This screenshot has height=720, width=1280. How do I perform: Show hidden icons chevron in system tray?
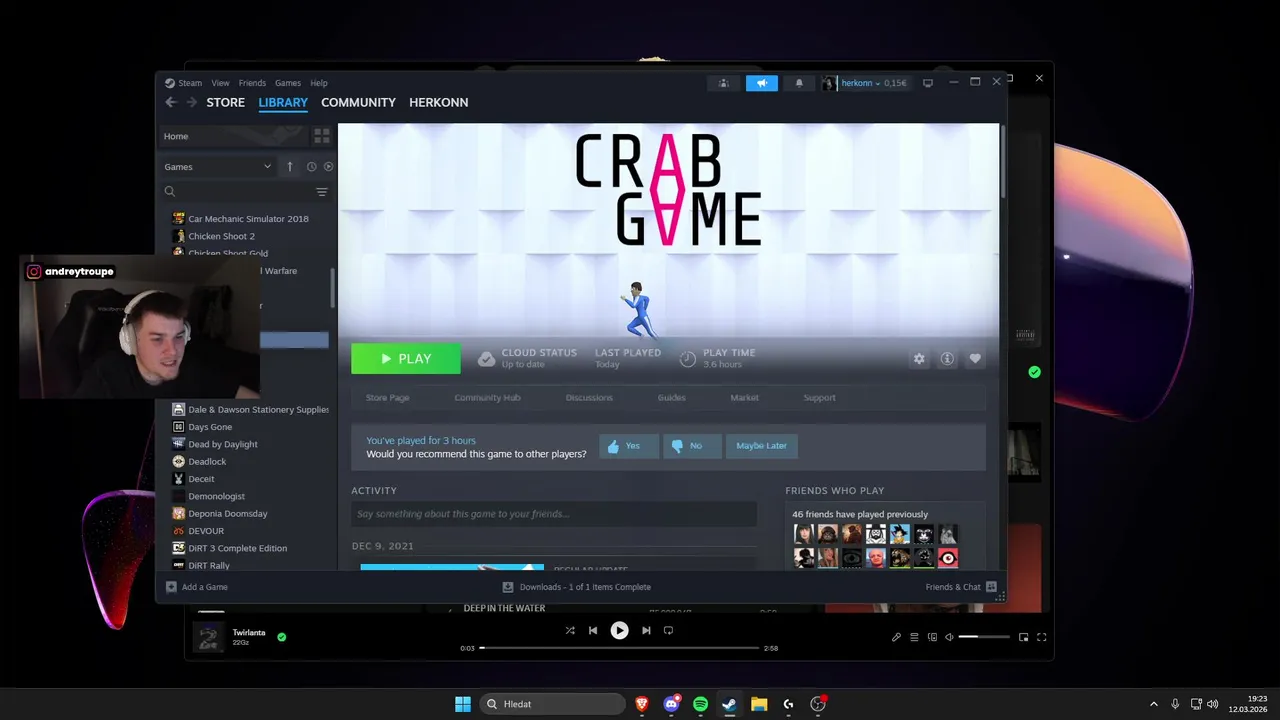(1154, 704)
